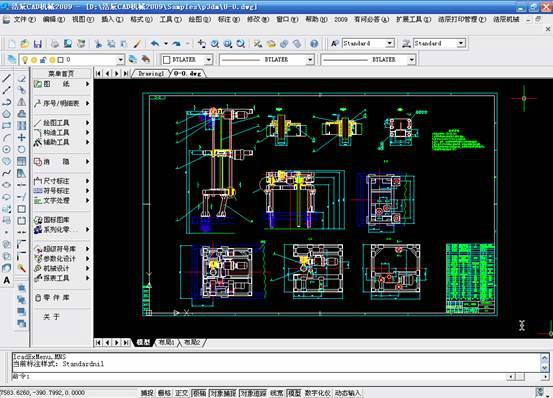This screenshot has width=553, height=398.
Task: Select the Arc drawing tool
Action: tap(6, 137)
